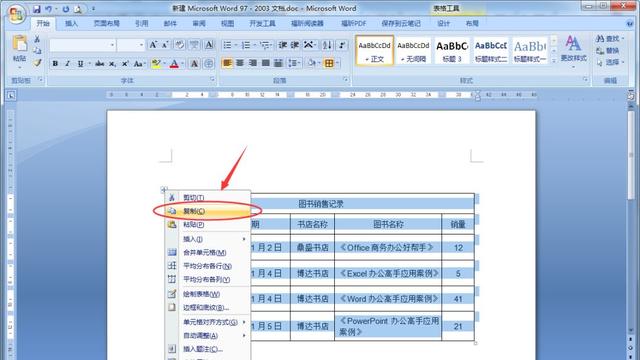Viewport: 640px width, 360px height.
Task: Click the Decrease Indent icon
Action: 282,44
